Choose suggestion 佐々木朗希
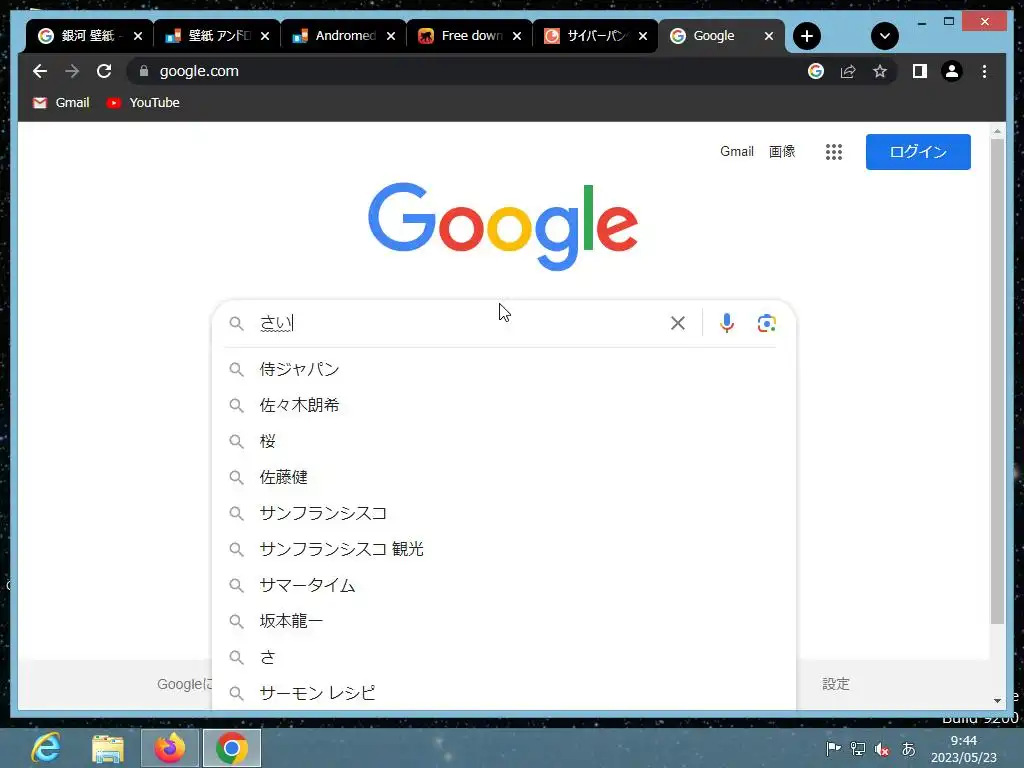This screenshot has width=1024, height=768. [x=504, y=405]
